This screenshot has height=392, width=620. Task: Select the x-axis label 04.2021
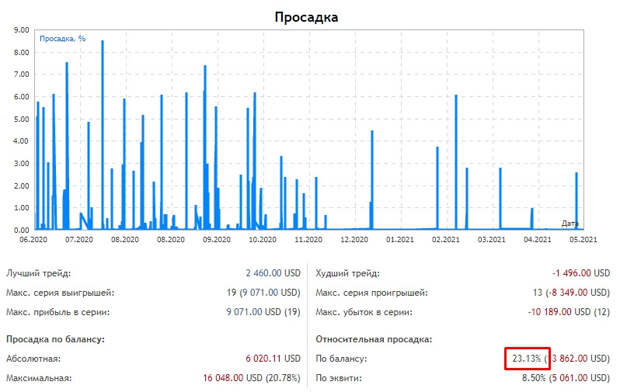(537, 240)
